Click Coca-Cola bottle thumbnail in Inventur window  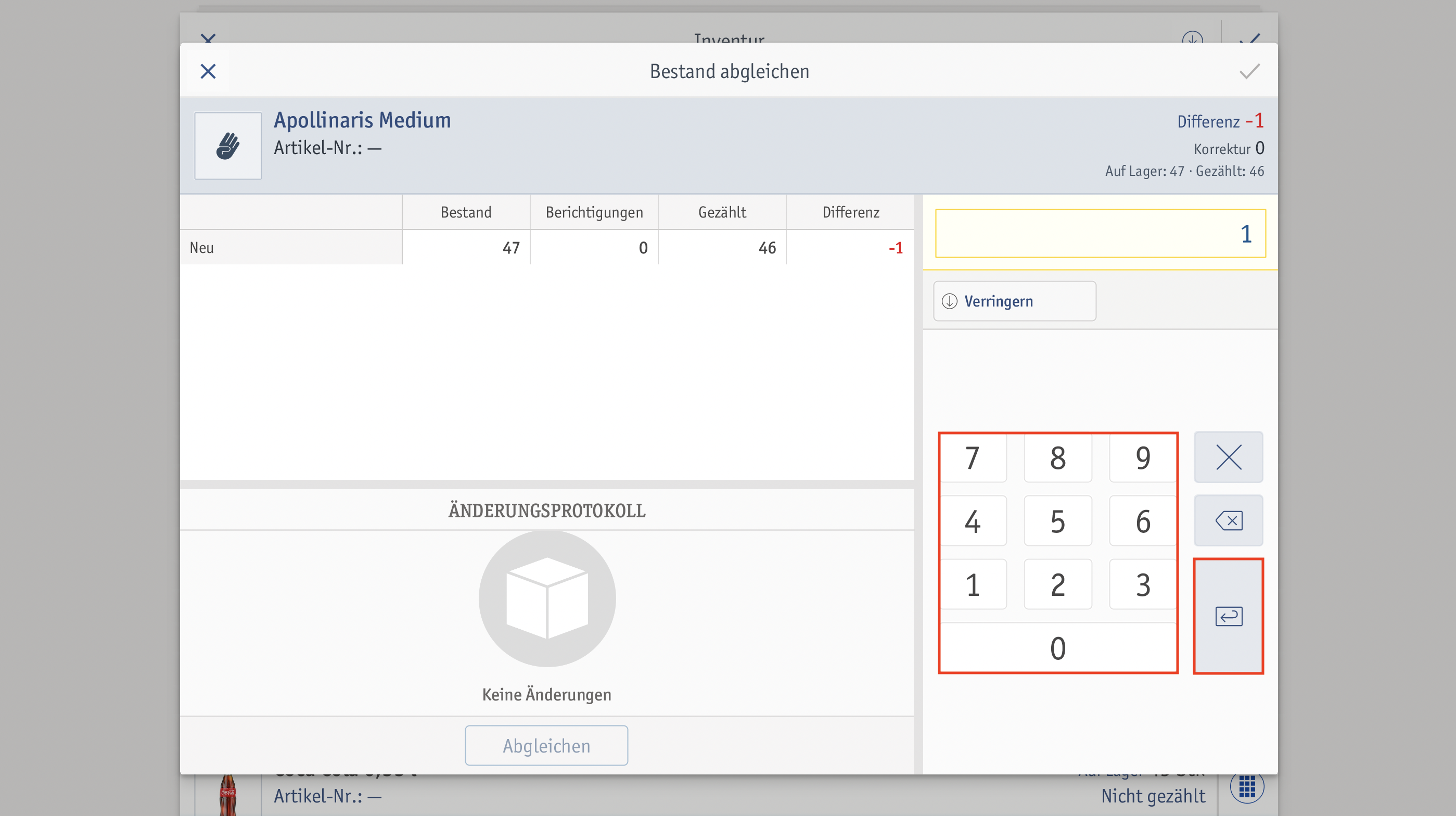(228, 795)
